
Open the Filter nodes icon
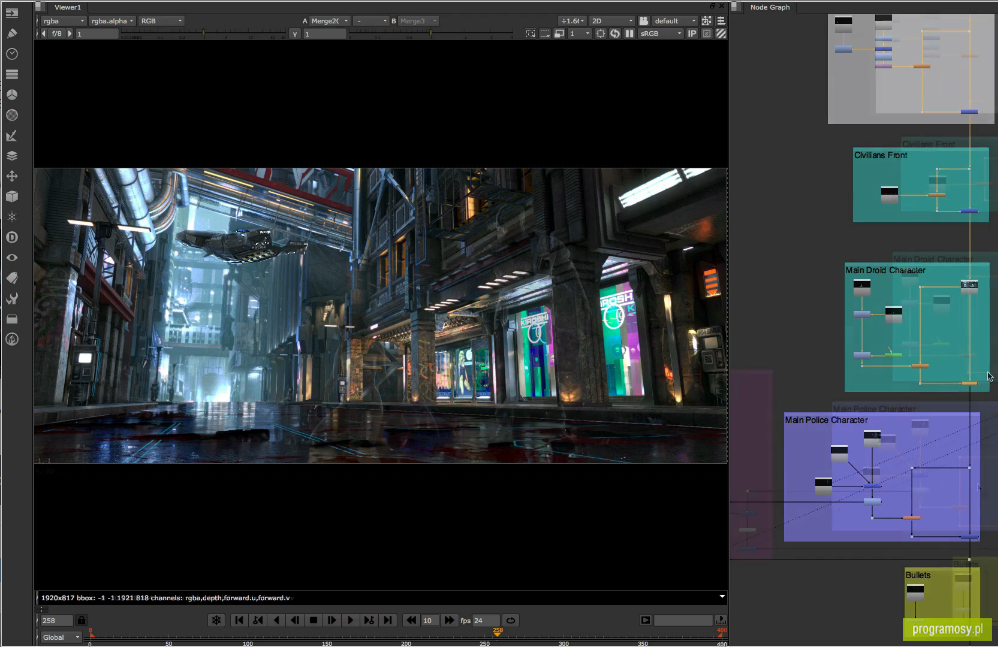click(11, 115)
